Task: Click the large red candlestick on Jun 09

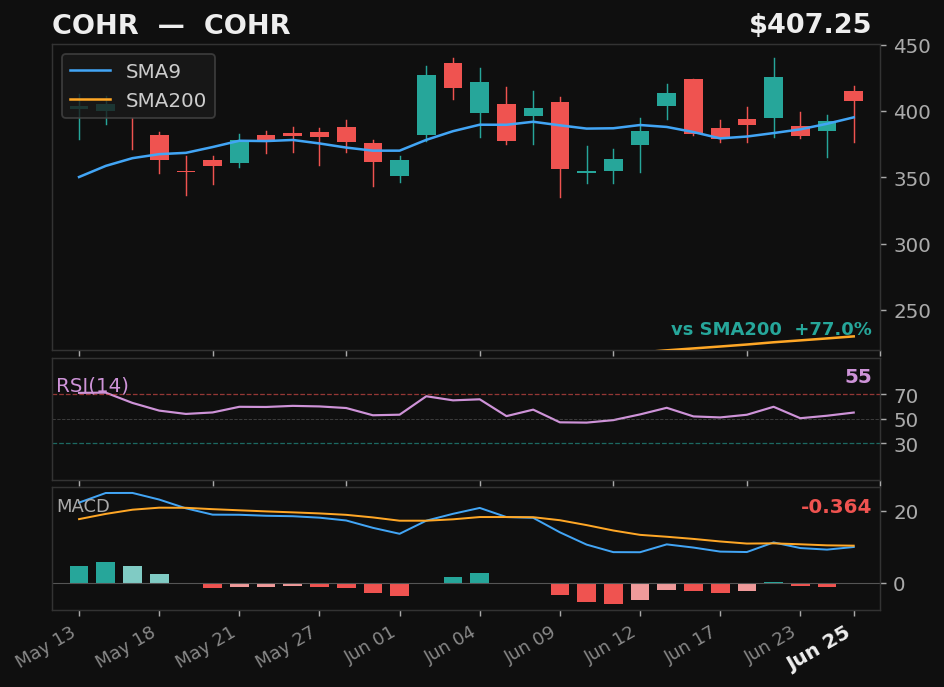Action: 560,135
